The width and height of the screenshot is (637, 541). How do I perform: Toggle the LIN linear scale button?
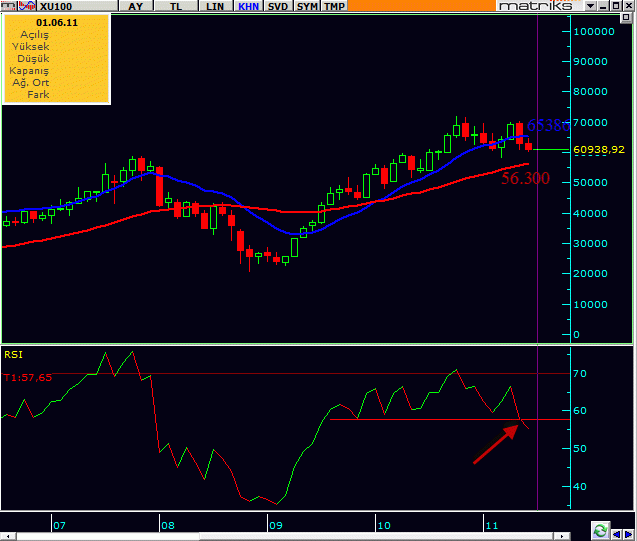tap(214, 6)
